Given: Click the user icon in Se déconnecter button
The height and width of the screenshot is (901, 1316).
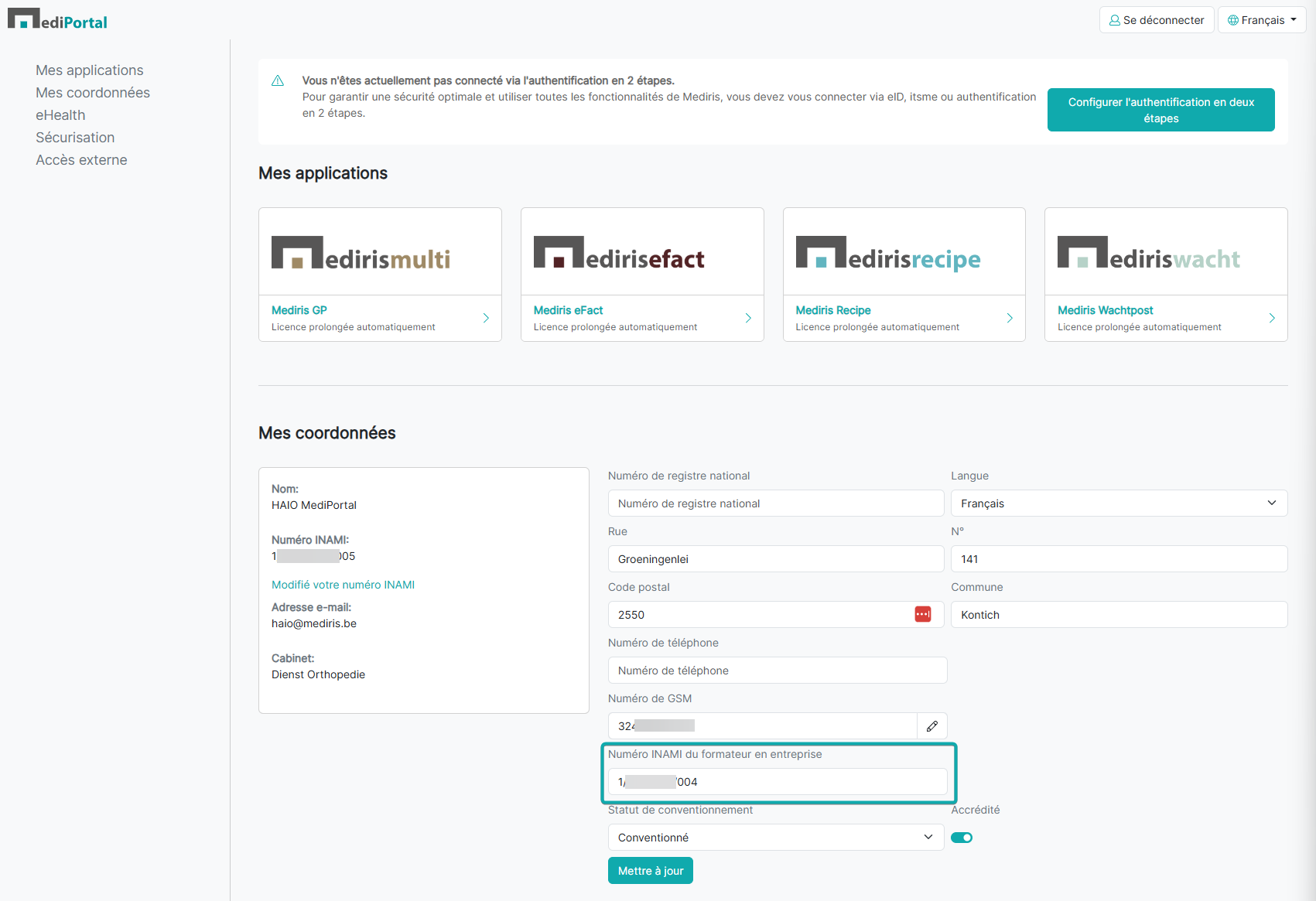Looking at the screenshot, I should (1115, 20).
